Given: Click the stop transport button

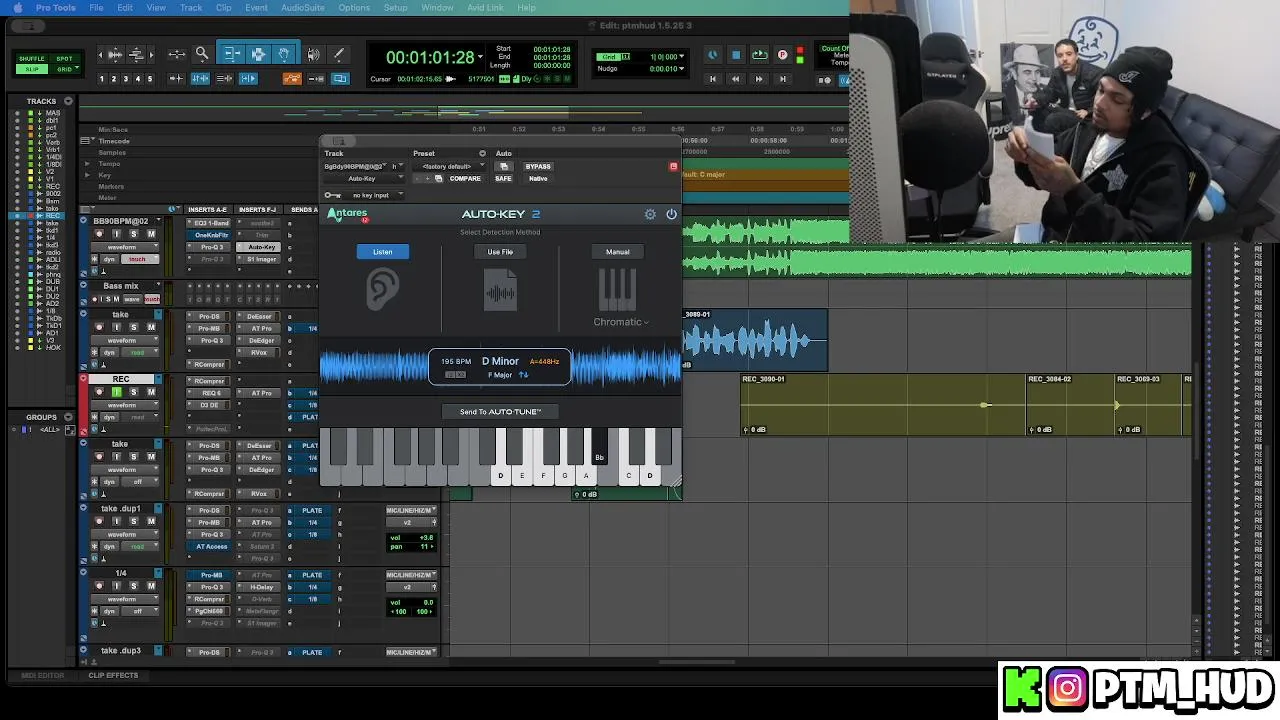Looking at the screenshot, I should coord(736,55).
